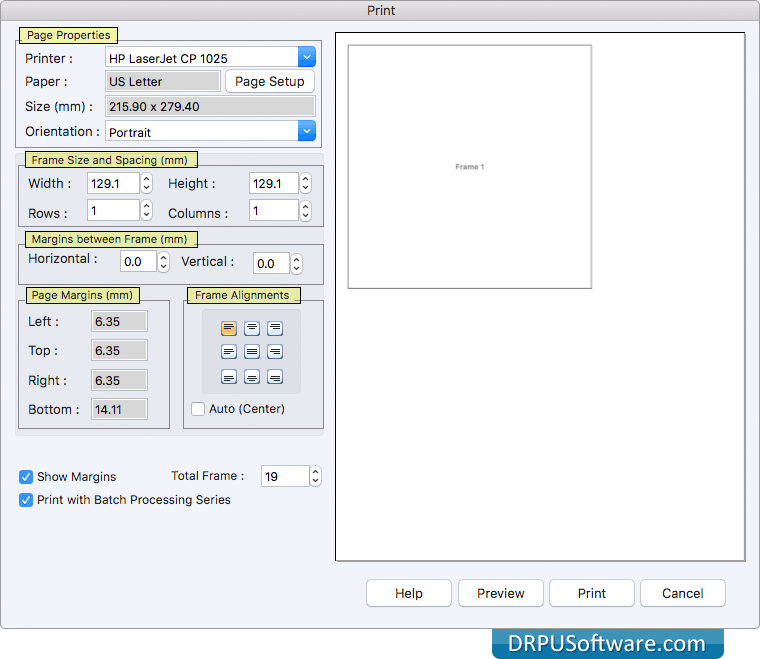Click the Vertical margin input field
This screenshot has width=760, height=659.
271,264
